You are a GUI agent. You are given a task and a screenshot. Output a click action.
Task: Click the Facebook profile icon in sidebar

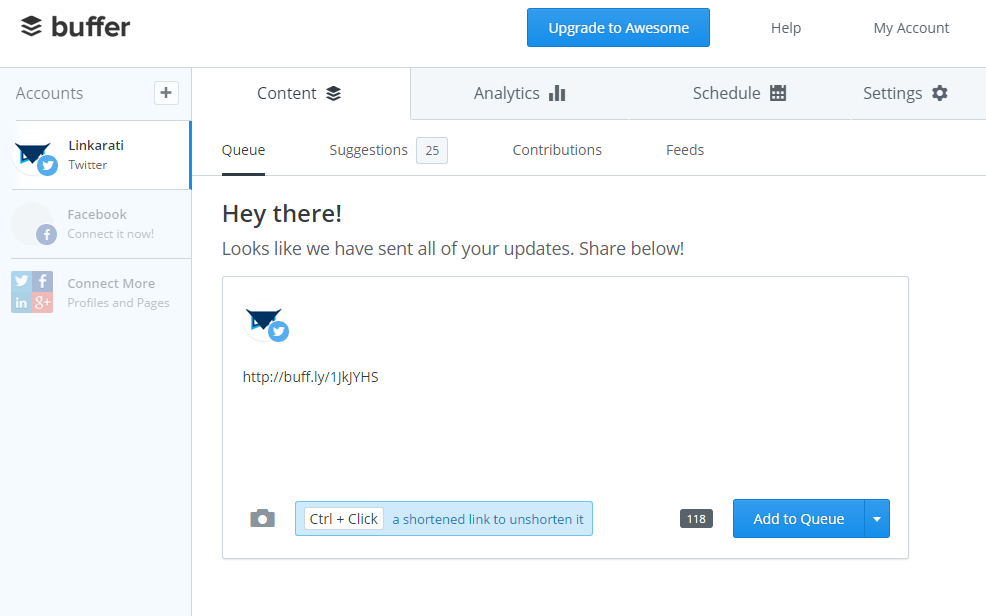click(x=33, y=224)
